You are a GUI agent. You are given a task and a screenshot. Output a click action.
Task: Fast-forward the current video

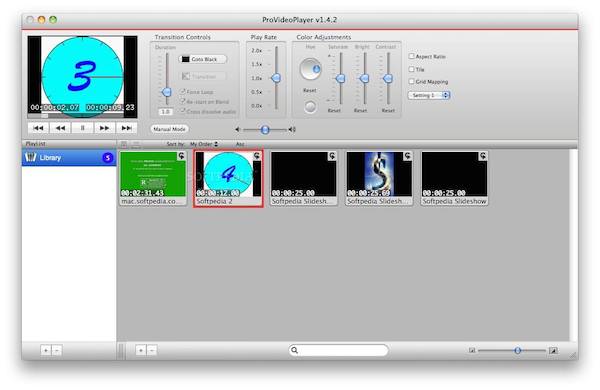coord(104,128)
